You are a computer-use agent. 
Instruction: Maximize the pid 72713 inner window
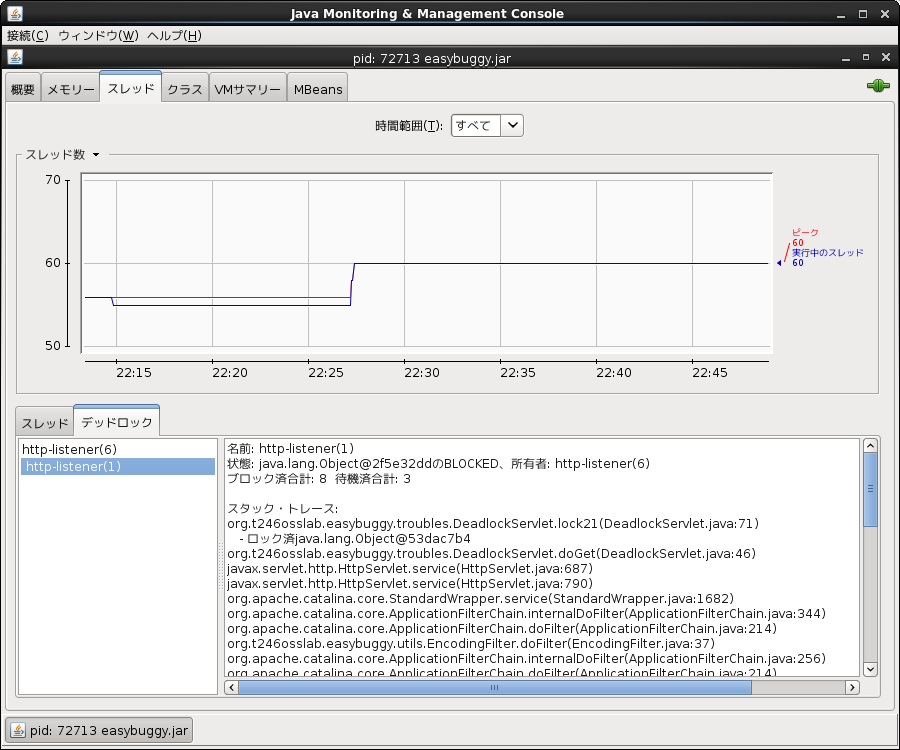point(866,57)
